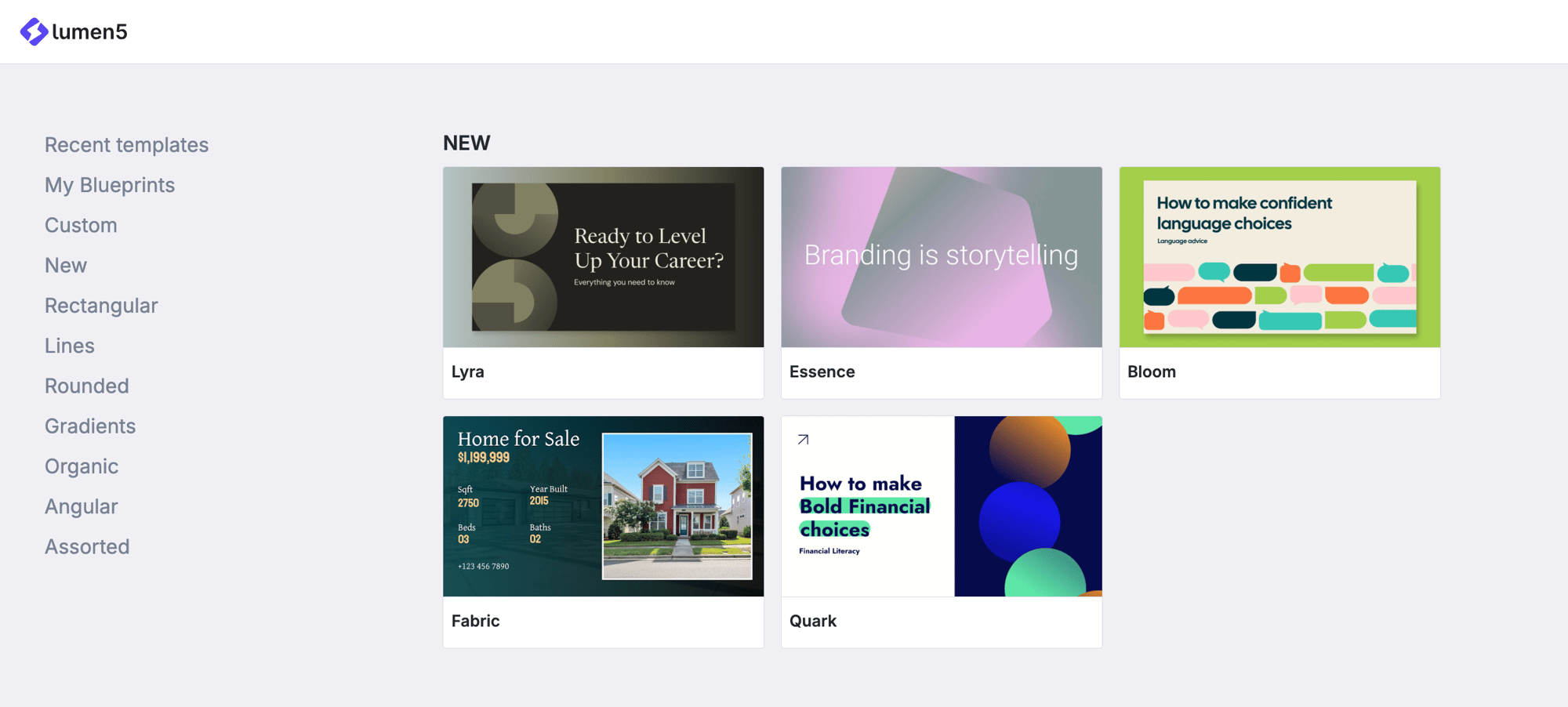1568x707 pixels.
Task: Open the Assorted templates category
Action: [87, 547]
